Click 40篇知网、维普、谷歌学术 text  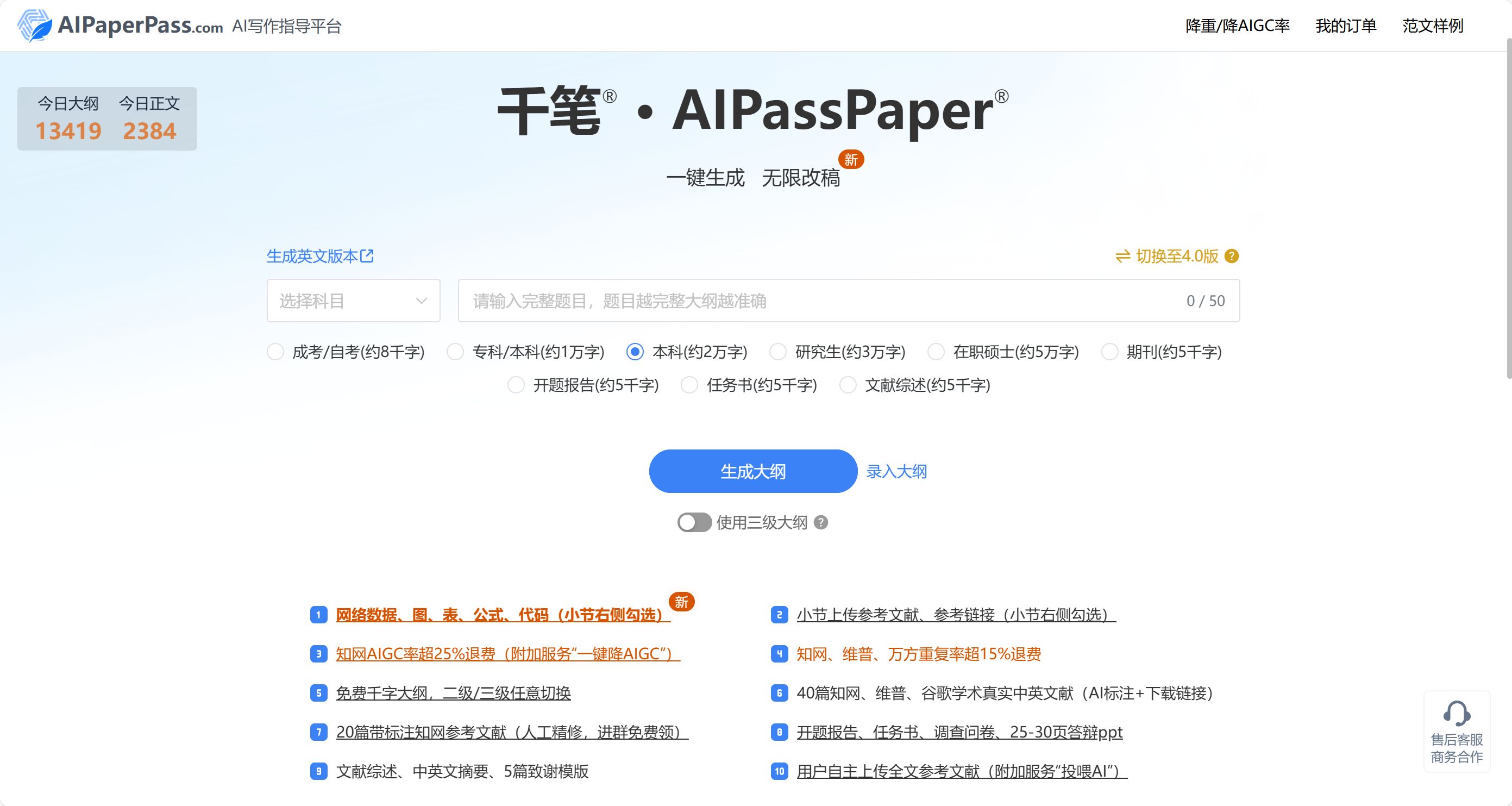pyautogui.click(x=1005, y=693)
